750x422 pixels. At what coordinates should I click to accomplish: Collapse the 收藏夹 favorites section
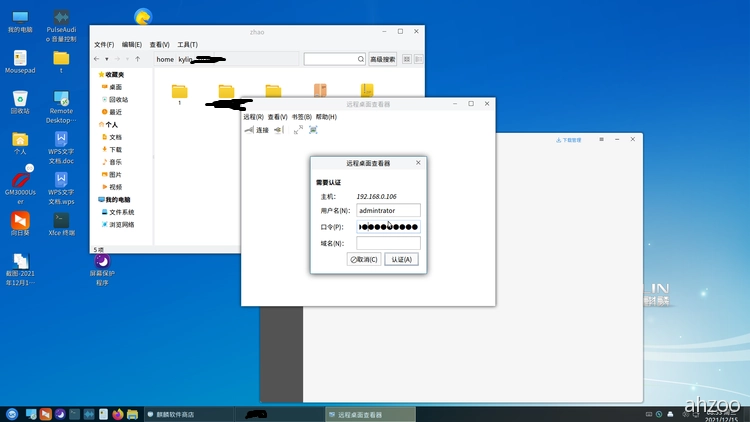(111, 75)
